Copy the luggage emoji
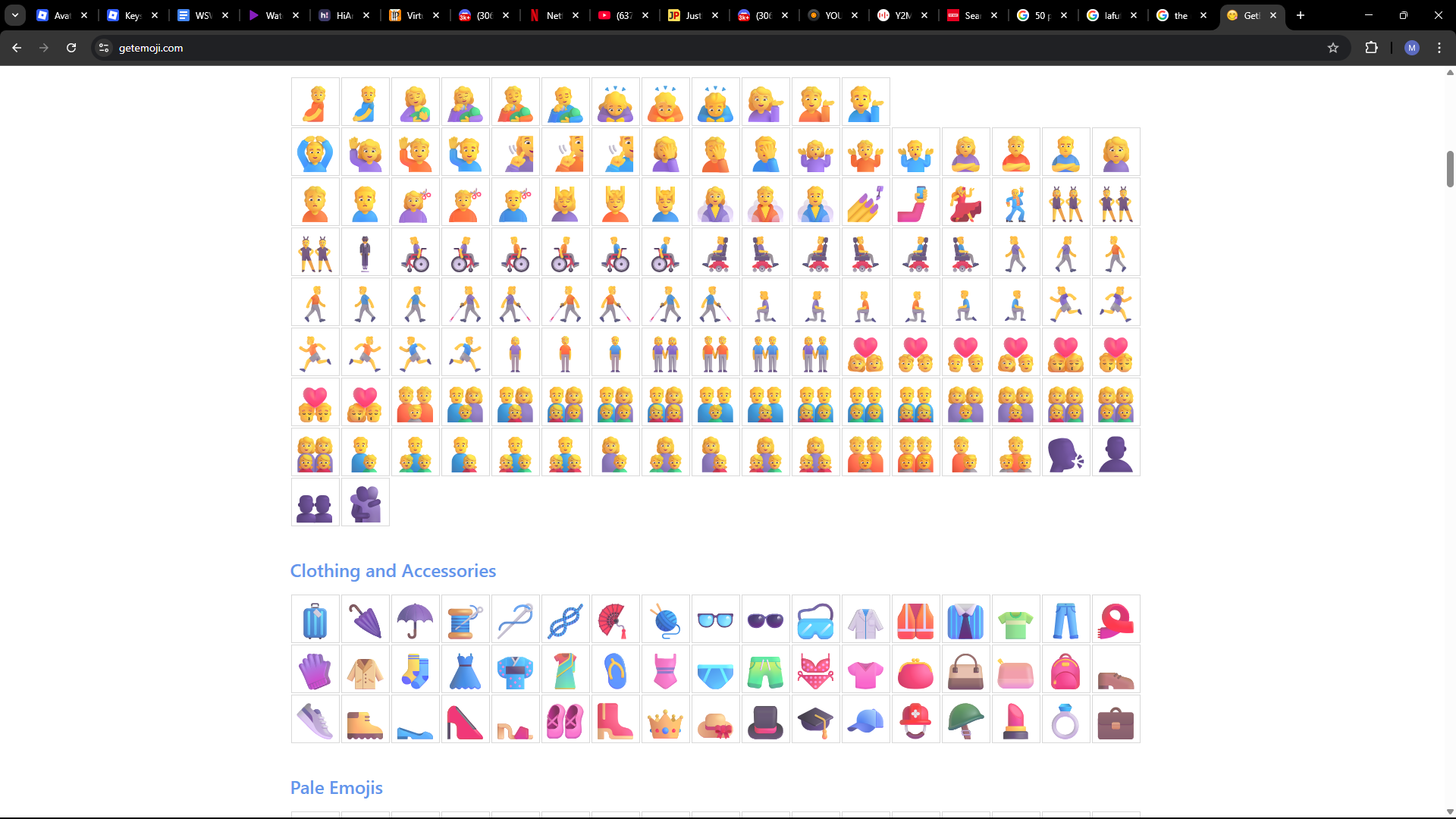1456x819 pixels. point(315,620)
